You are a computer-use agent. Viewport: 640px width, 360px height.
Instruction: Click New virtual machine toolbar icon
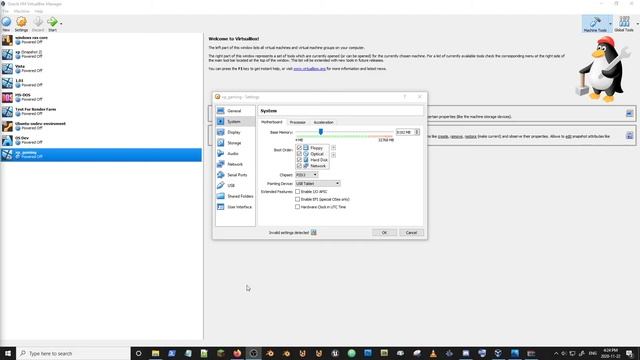[x=6, y=24]
